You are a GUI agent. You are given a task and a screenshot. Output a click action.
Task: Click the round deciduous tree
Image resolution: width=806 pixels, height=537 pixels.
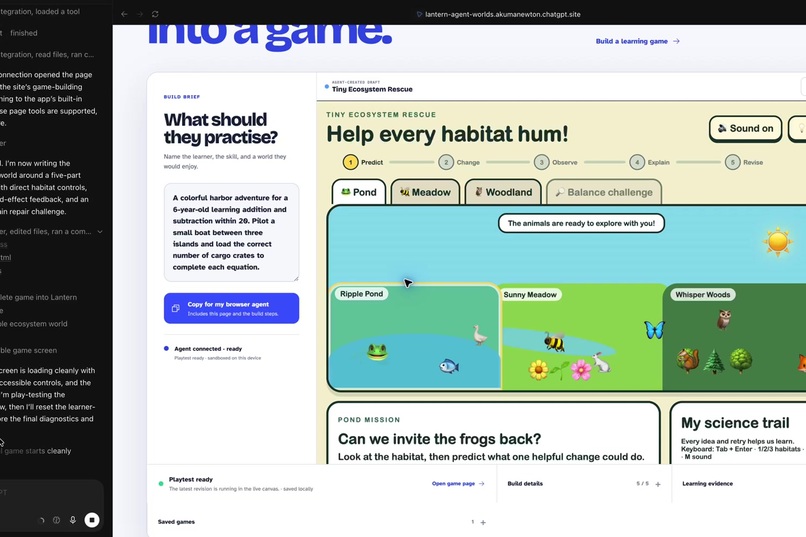[740, 361]
